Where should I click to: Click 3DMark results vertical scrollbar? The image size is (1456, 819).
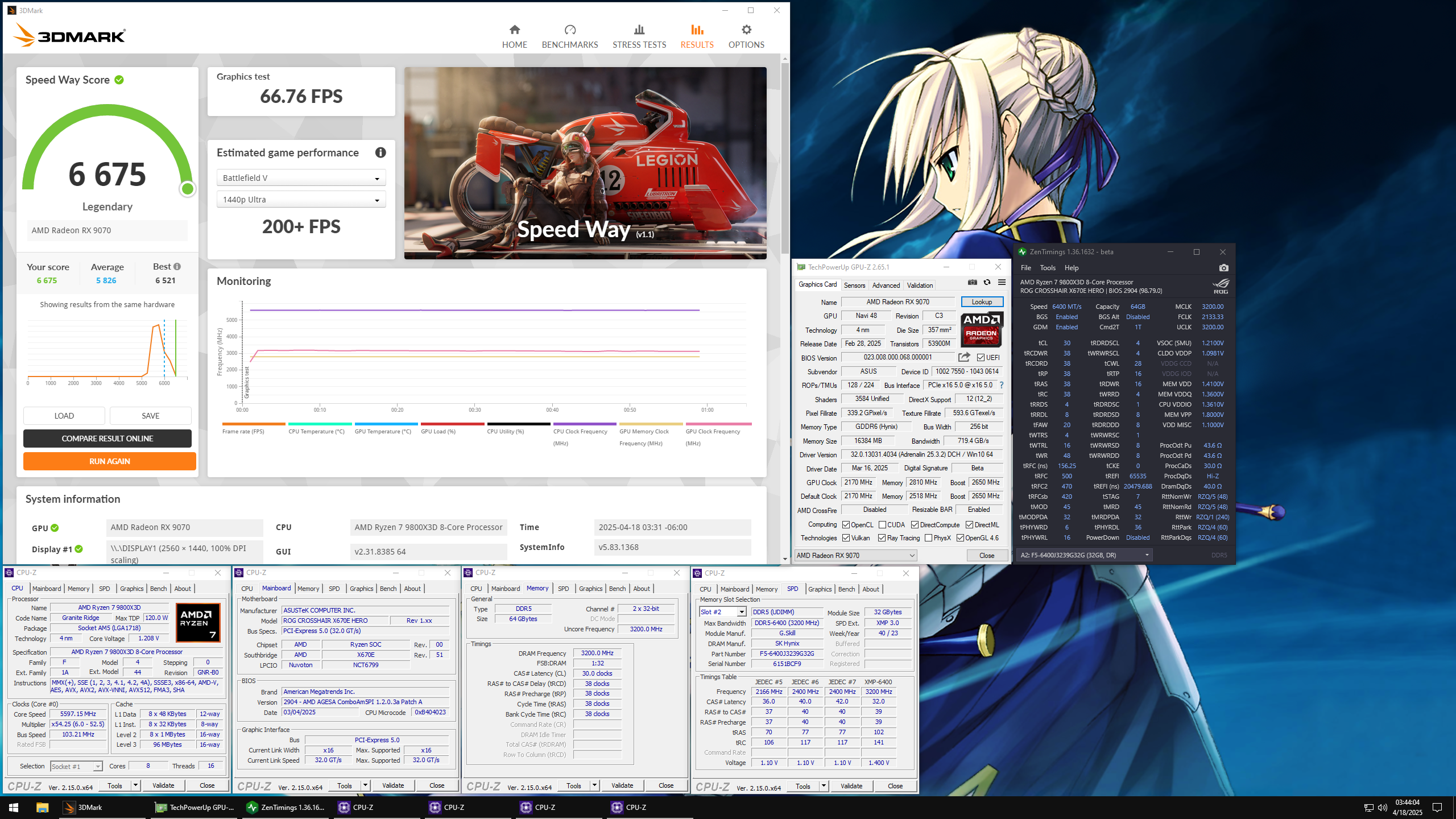coord(785,158)
